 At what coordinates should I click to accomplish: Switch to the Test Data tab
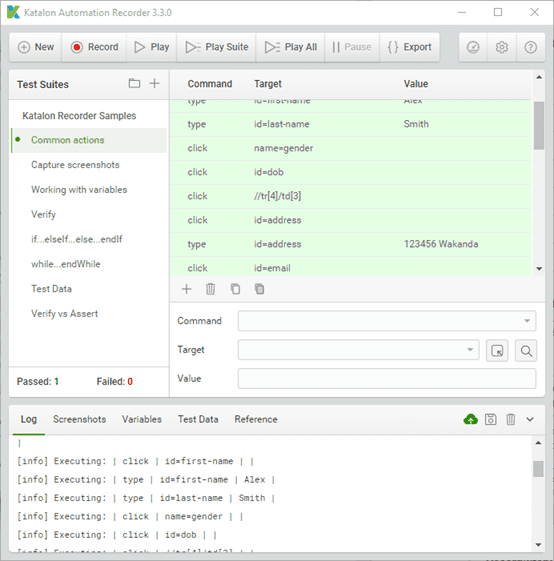198,419
